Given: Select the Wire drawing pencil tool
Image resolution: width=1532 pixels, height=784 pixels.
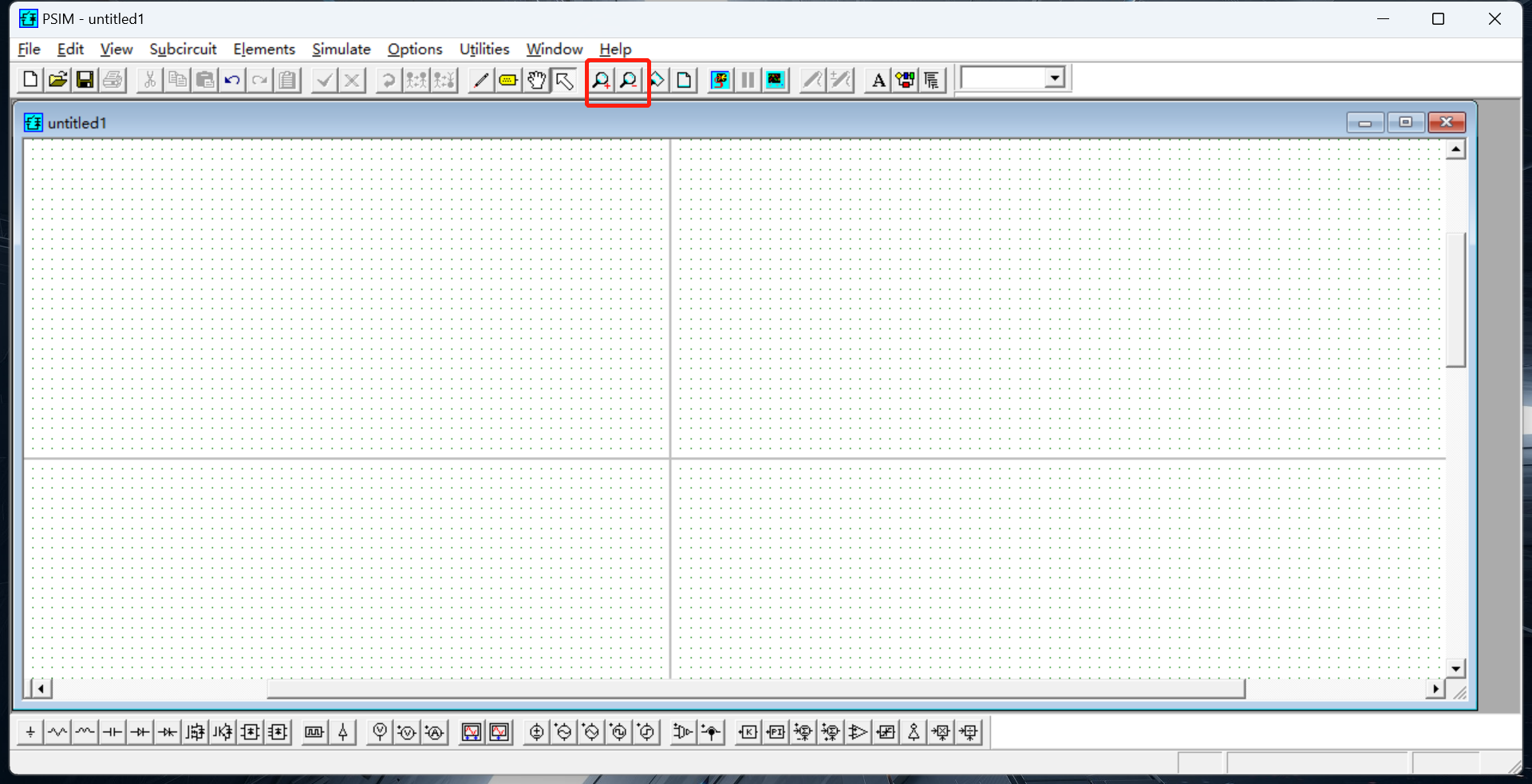Looking at the screenshot, I should pyautogui.click(x=480, y=80).
